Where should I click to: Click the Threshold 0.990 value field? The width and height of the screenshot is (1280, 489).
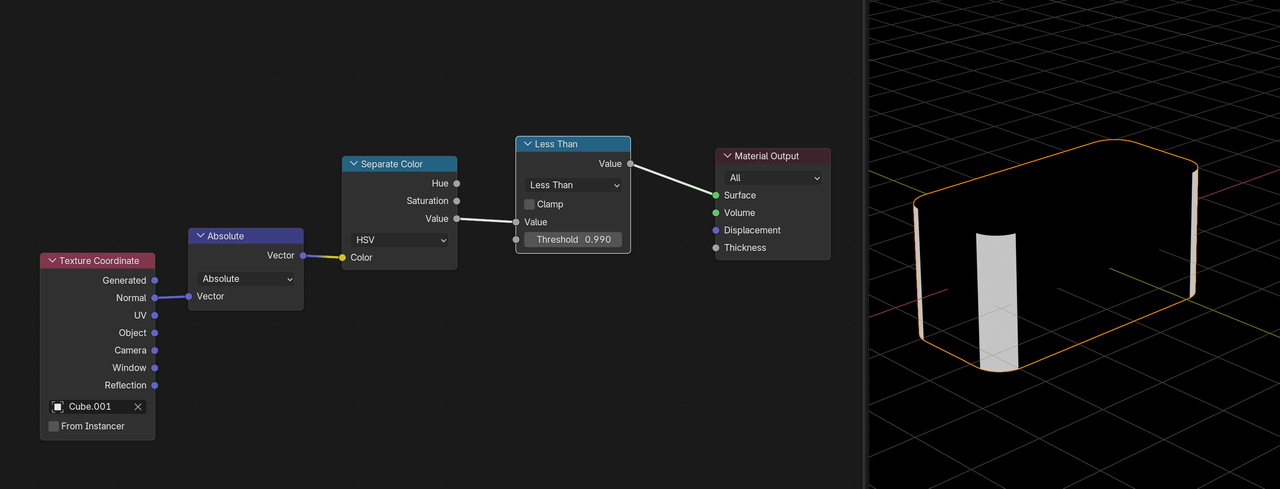[x=573, y=240]
